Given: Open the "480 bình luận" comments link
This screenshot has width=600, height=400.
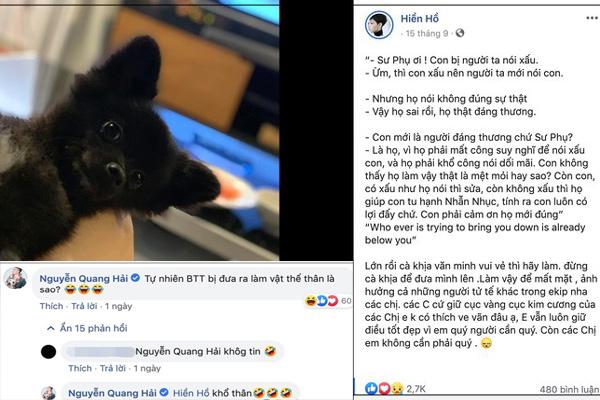Looking at the screenshot, I should coord(569,390).
